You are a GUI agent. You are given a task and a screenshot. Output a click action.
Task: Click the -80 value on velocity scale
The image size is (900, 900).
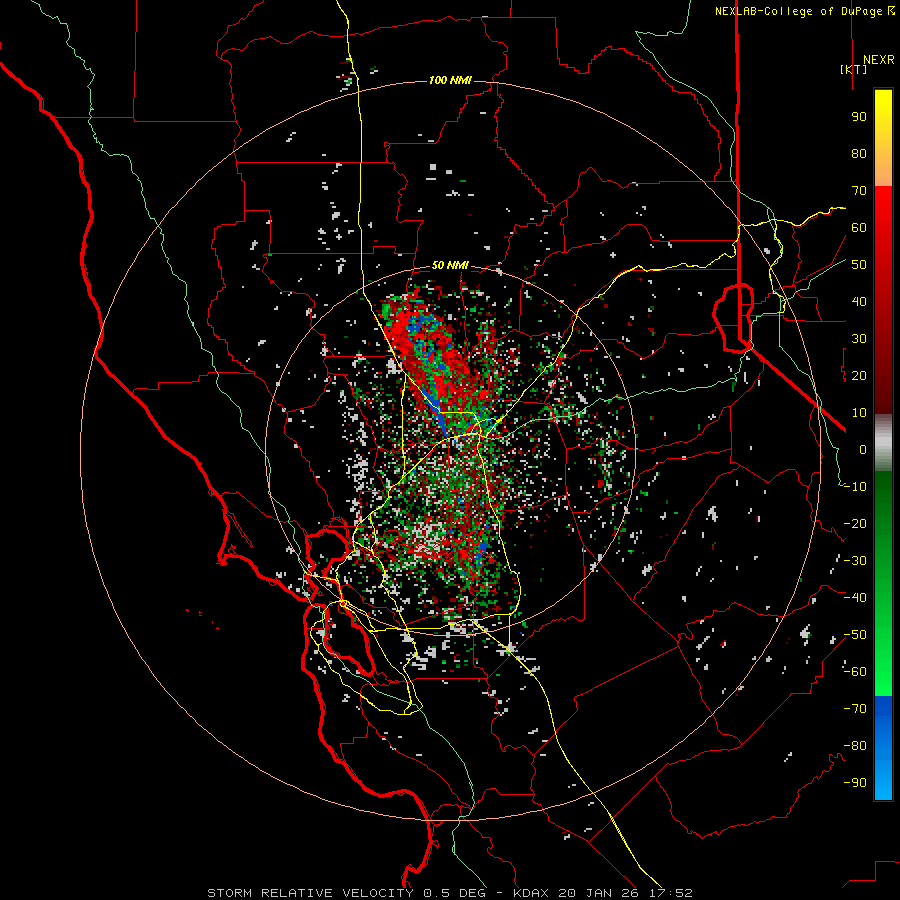[855, 746]
